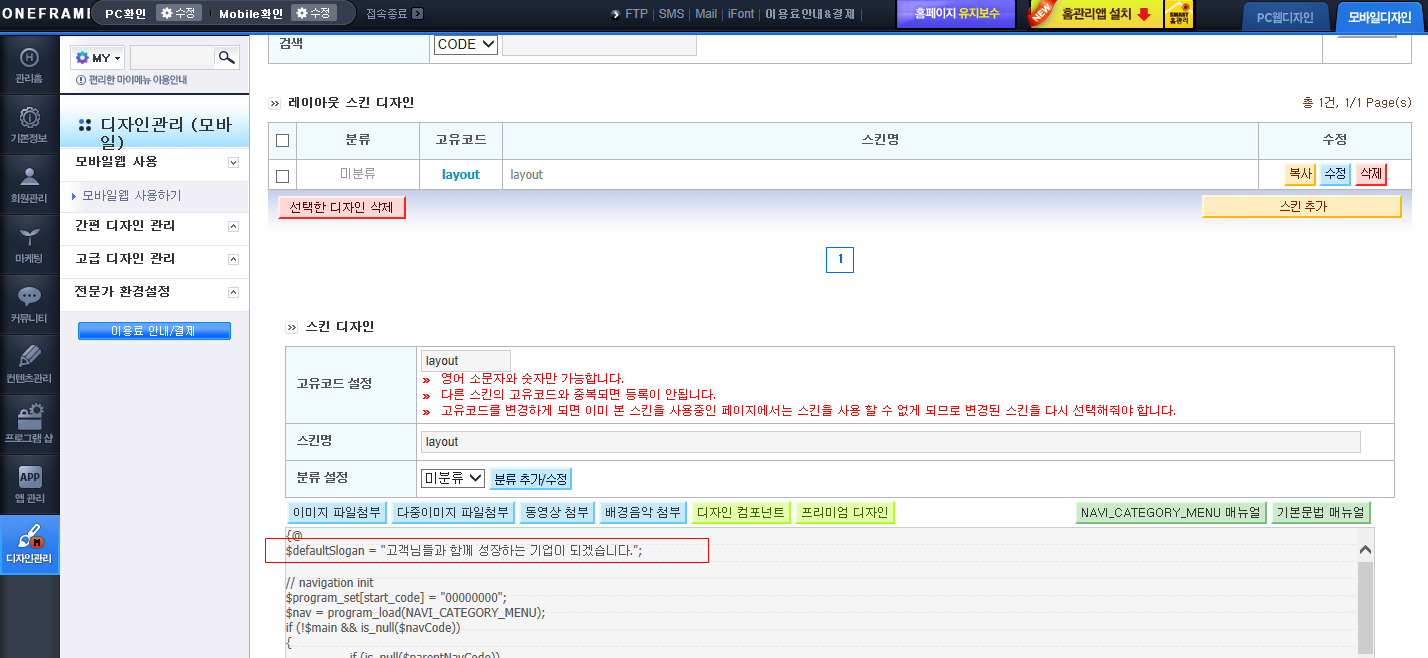The width and height of the screenshot is (1428, 658).
Task: Open the 미분류 category dropdown
Action: coord(452,479)
